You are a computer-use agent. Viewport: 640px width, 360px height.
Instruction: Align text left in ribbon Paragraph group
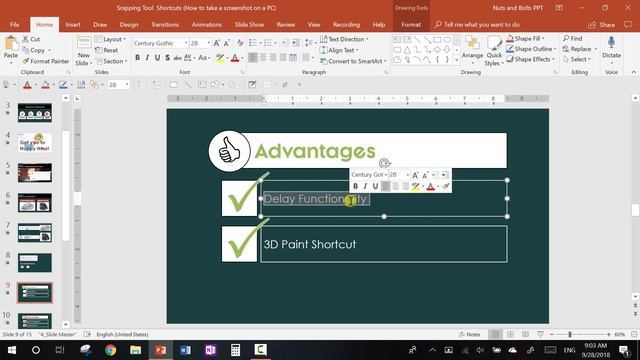click(253, 58)
